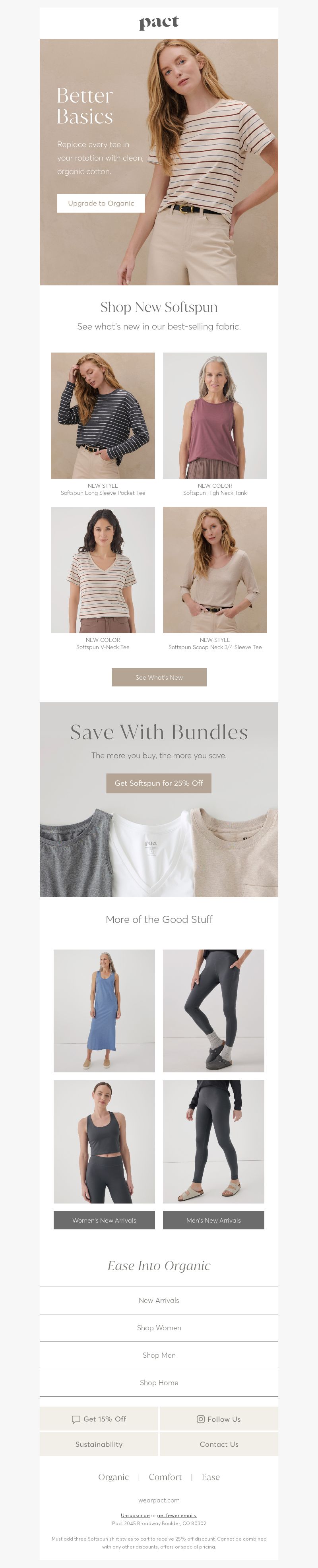Go to Shop Women
This screenshot has width=318, height=1568.
(159, 1328)
